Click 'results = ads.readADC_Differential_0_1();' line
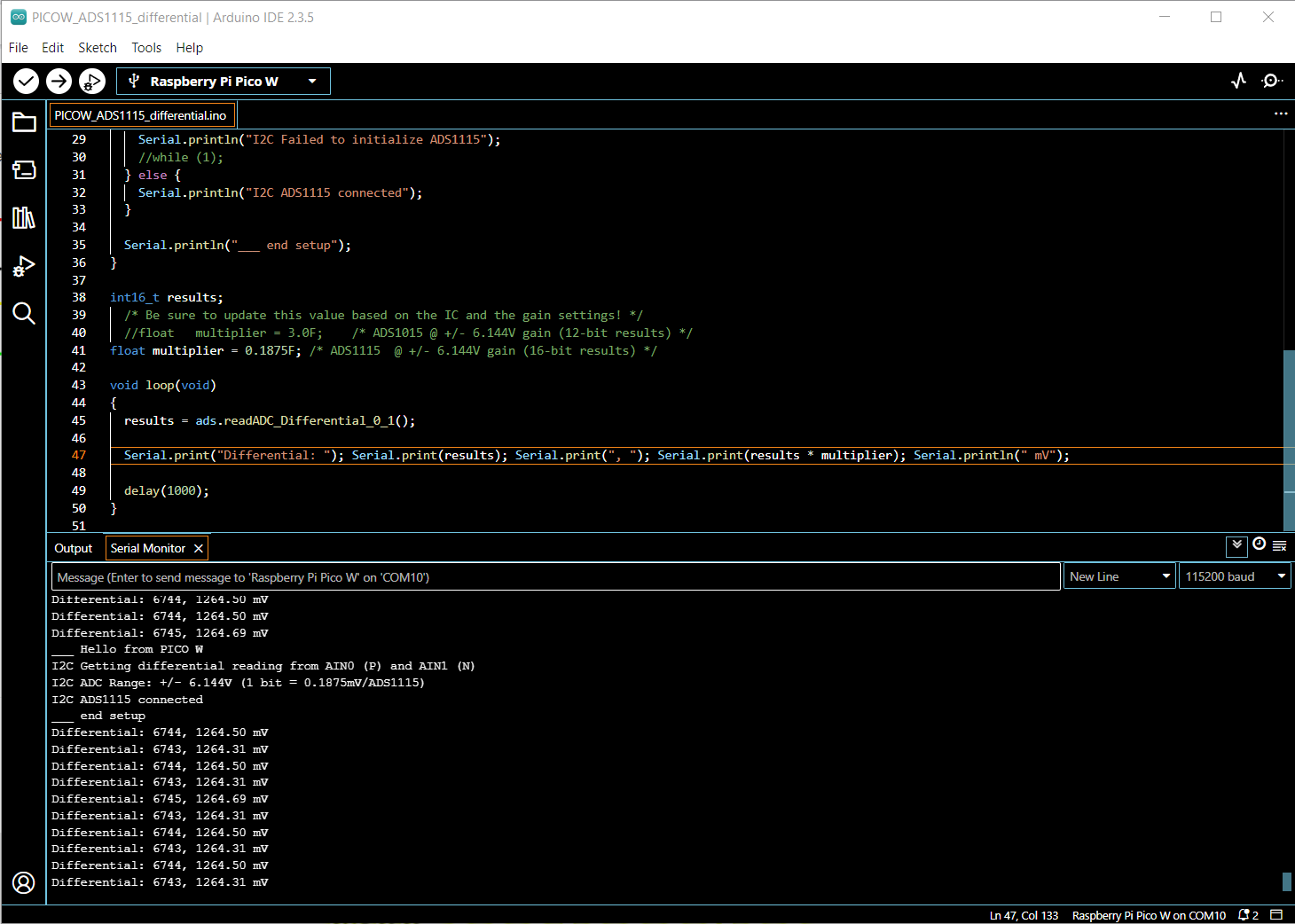1295x924 pixels. point(270,420)
